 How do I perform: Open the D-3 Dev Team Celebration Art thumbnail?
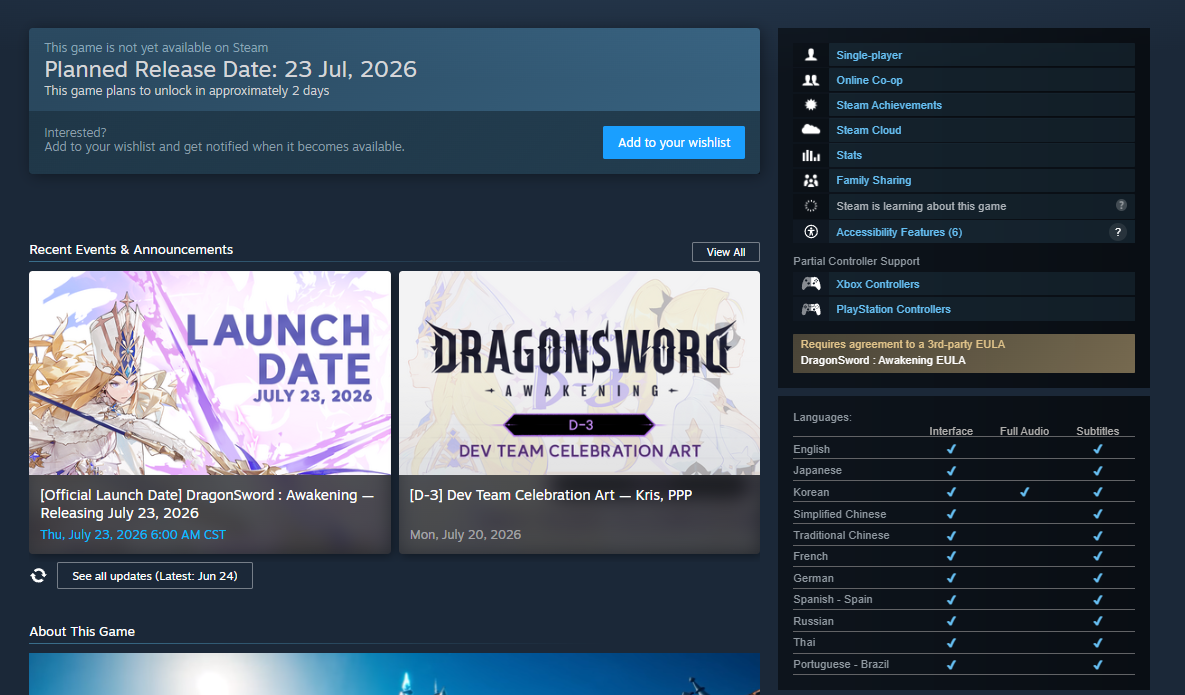pyautogui.click(x=580, y=373)
